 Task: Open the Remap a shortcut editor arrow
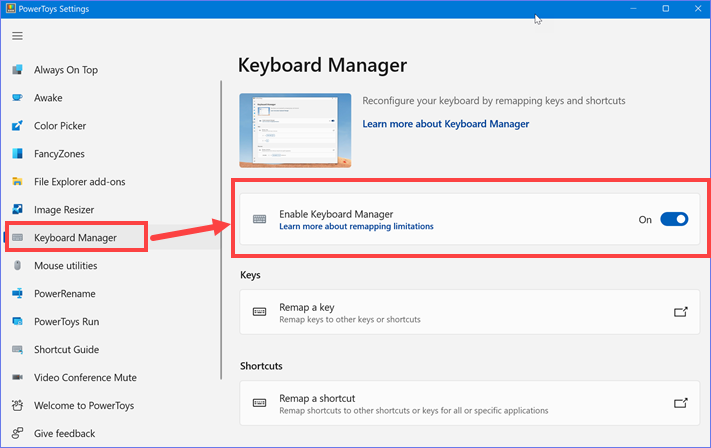[x=680, y=404]
